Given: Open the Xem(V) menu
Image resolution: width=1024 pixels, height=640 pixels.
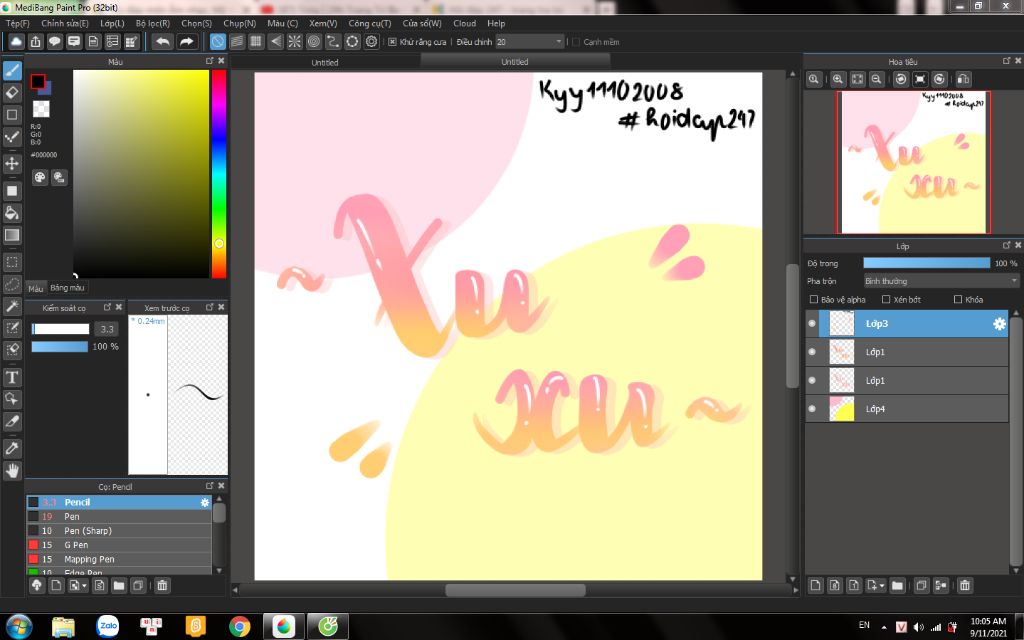Looking at the screenshot, I should [323, 23].
